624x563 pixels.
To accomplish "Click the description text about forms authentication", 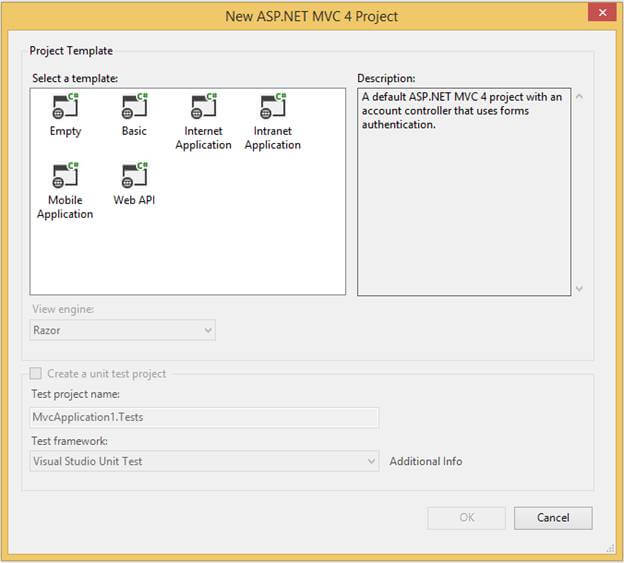I will pos(462,111).
